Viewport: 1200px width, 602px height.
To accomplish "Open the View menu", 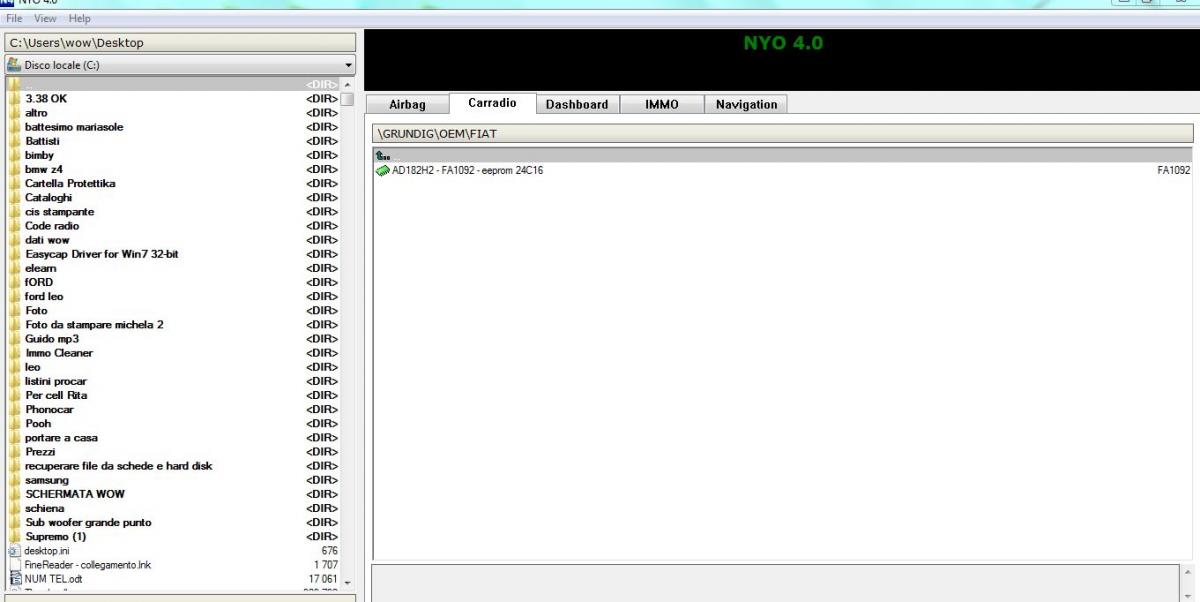I will [x=46, y=19].
